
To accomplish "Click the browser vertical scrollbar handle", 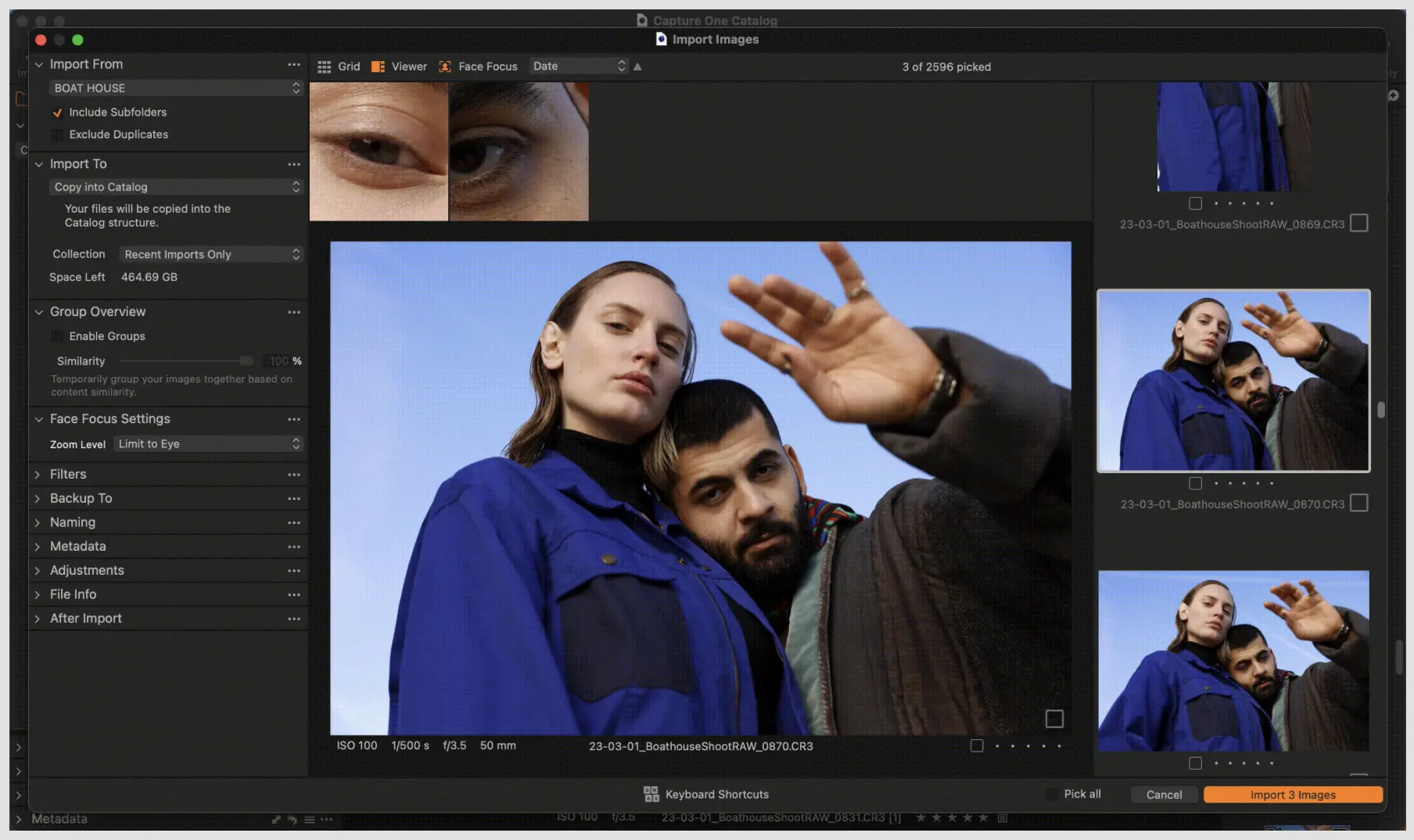I will [x=1381, y=410].
